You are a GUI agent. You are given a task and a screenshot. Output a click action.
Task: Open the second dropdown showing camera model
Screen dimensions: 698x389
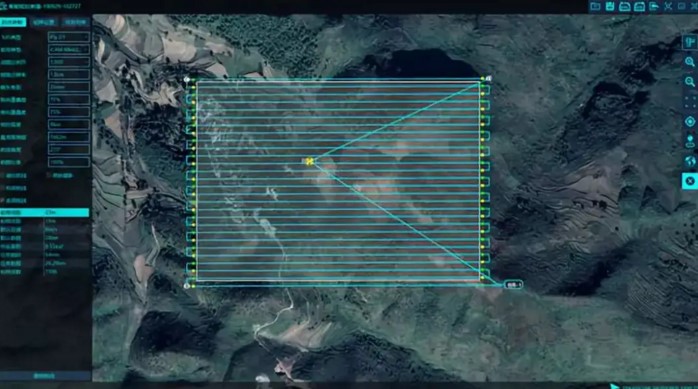(x=69, y=49)
